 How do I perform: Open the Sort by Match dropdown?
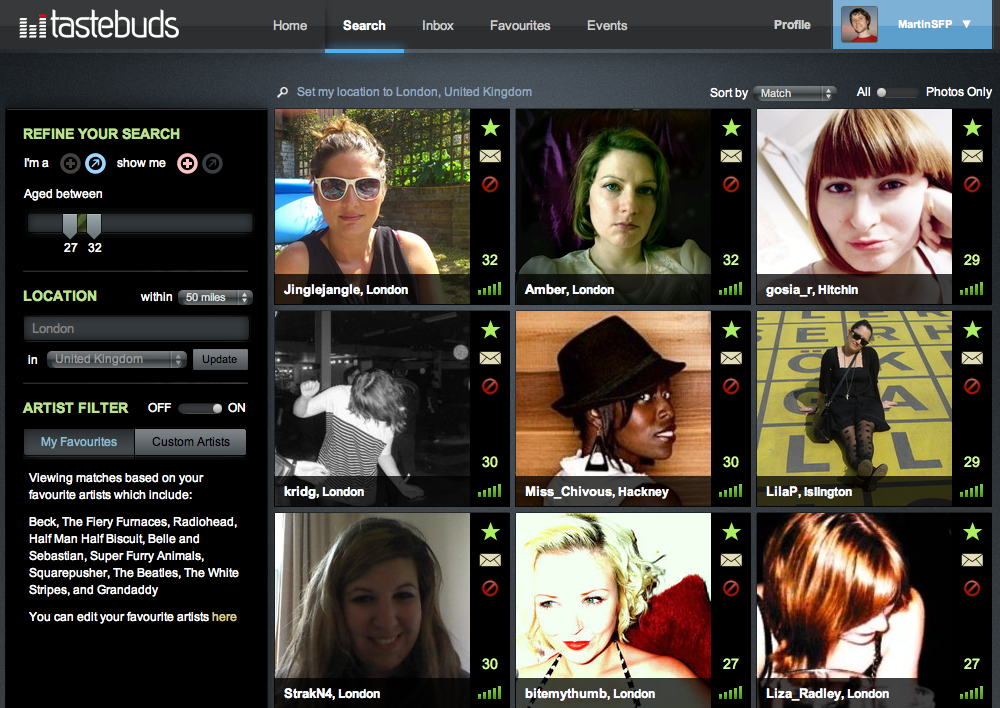[794, 93]
